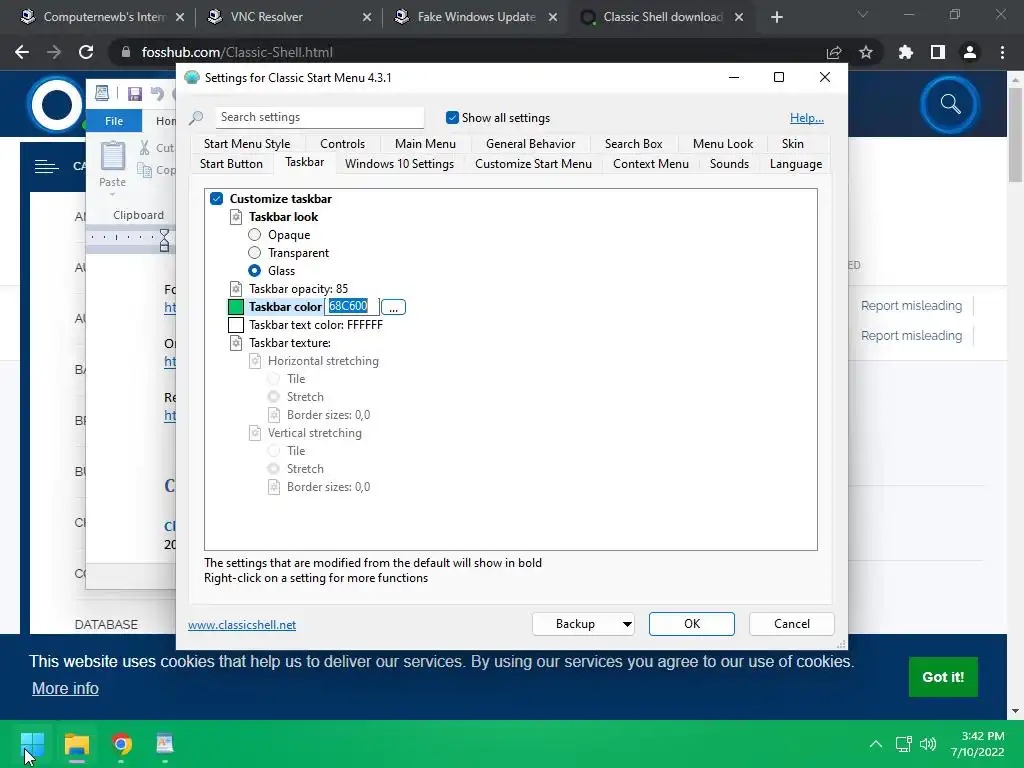Viewport: 1024px width, 768px height.
Task: Open the Chrome profile avatar icon
Action: [970, 52]
